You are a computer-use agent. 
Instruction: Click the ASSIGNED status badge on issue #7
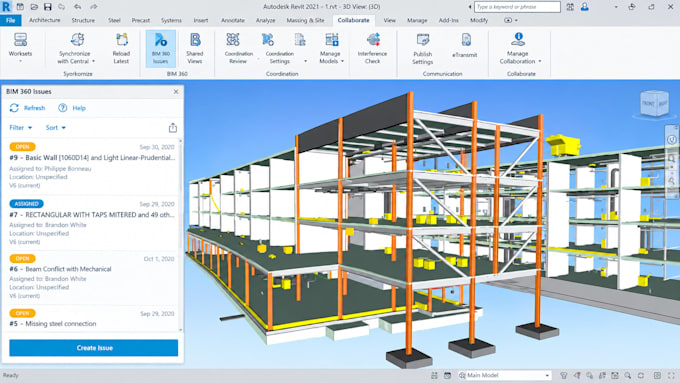(x=26, y=203)
